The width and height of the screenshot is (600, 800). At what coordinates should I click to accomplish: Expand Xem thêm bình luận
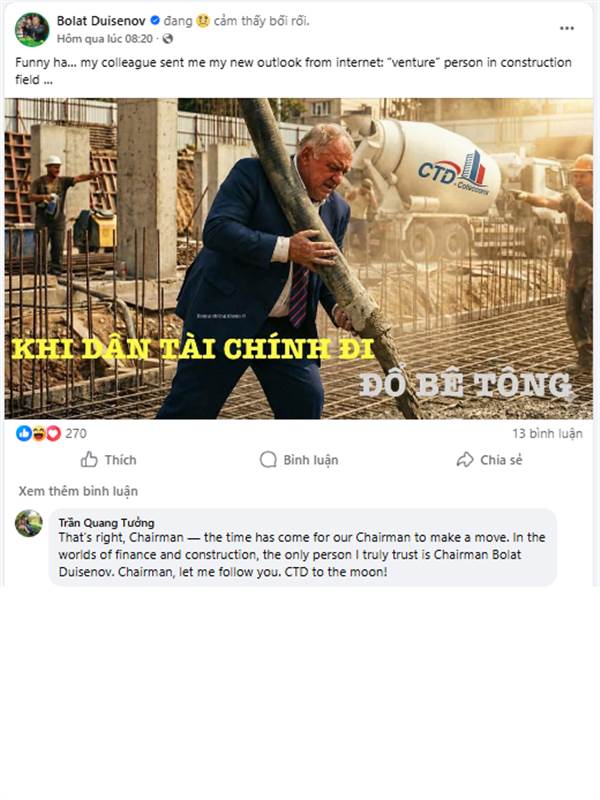[78, 491]
